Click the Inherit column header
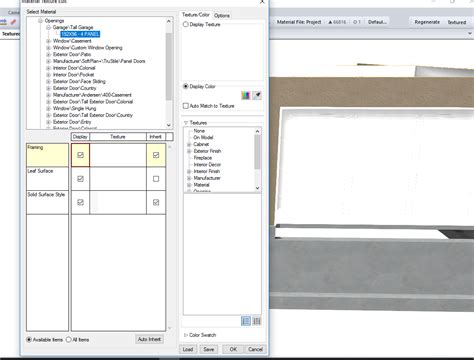474x360 pixels. [156, 137]
